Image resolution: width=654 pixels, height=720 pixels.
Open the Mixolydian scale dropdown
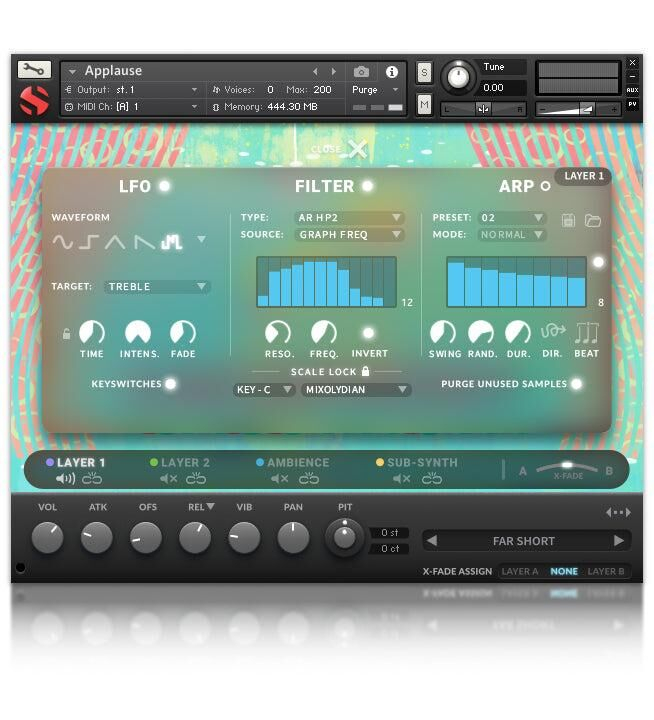pos(356,390)
